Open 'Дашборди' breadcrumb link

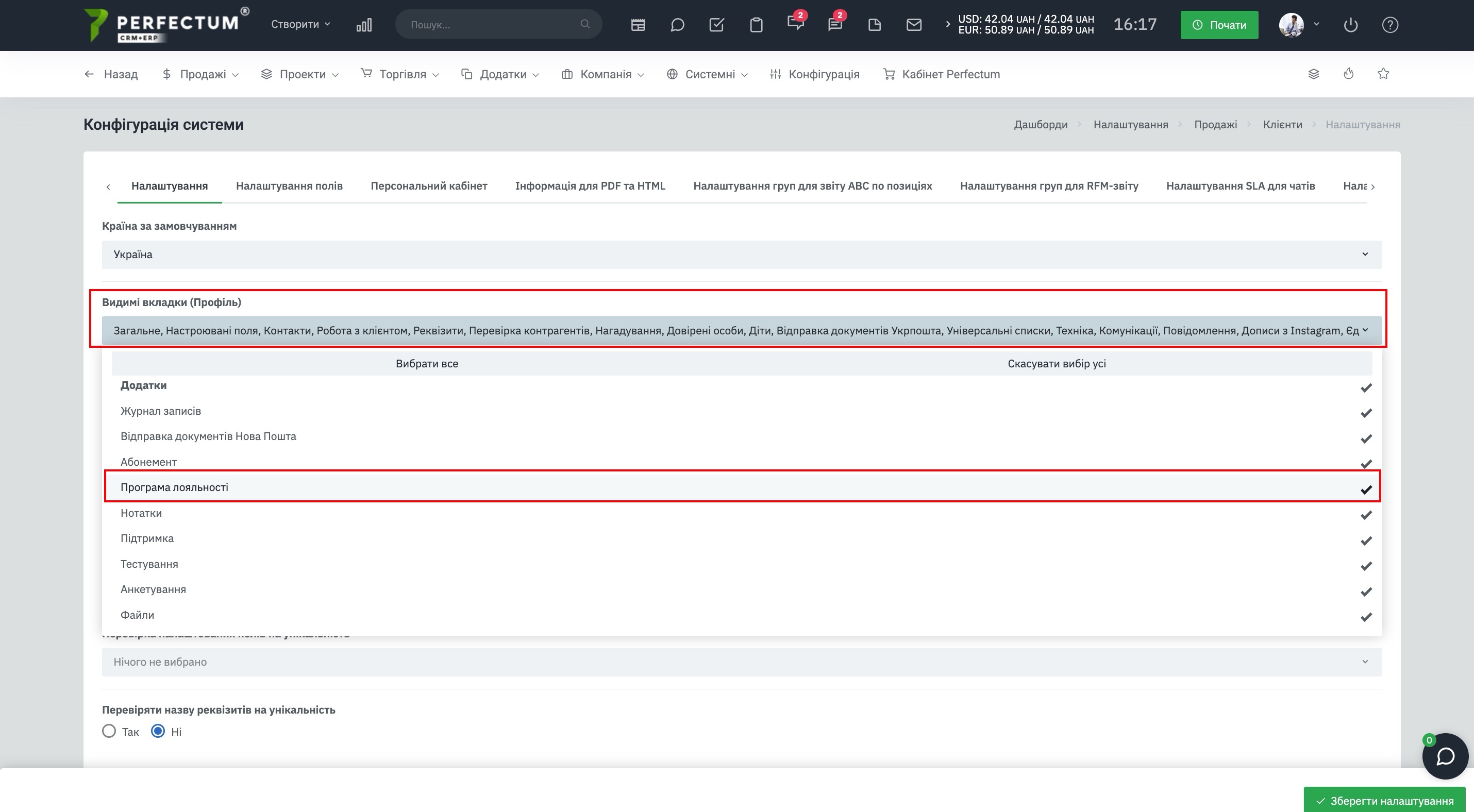pos(1040,124)
